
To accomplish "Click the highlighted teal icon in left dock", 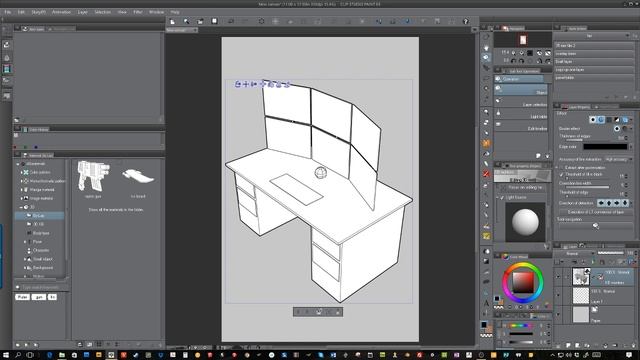I will coord(7,69).
